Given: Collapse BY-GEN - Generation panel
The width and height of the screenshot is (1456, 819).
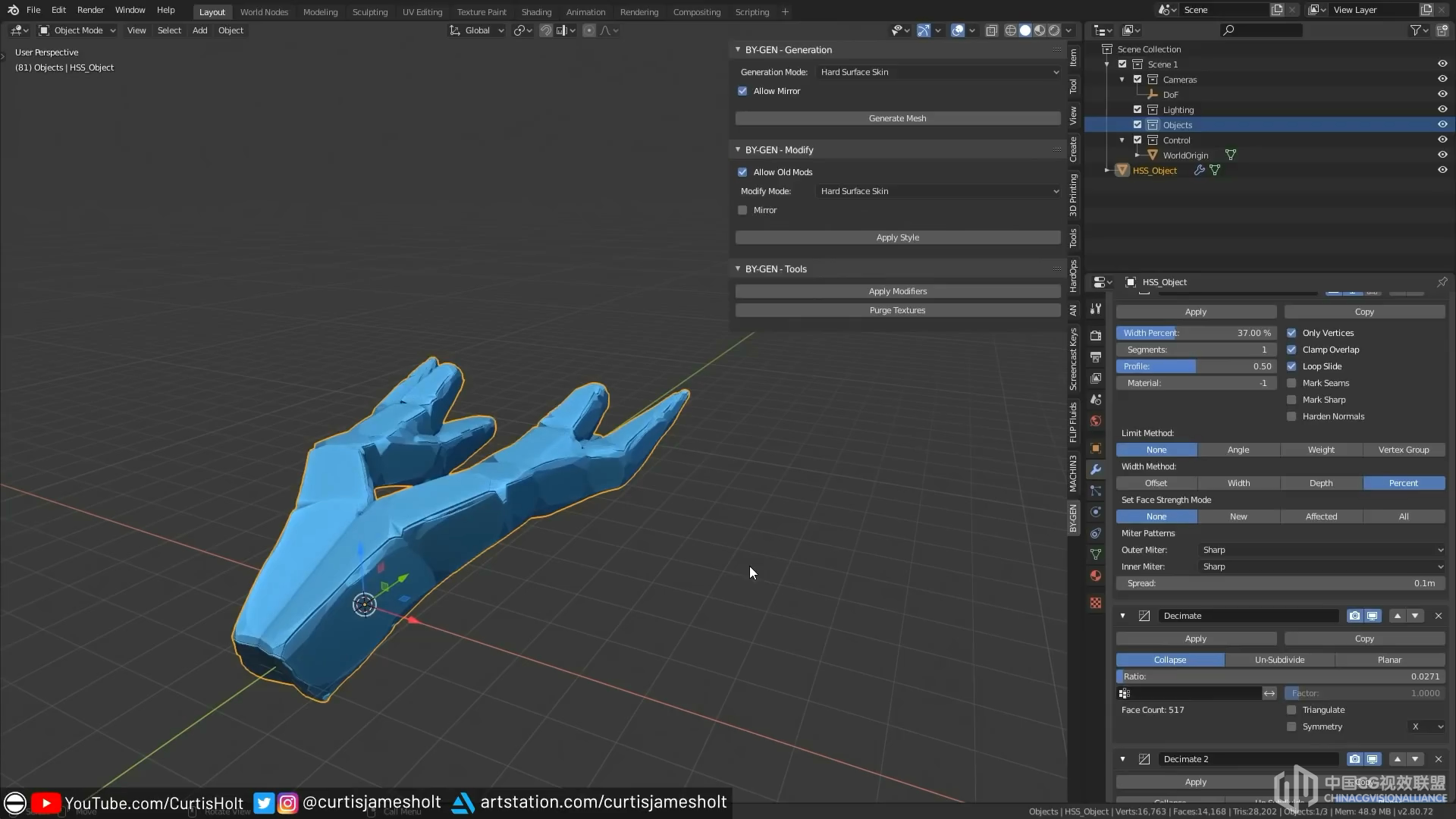Looking at the screenshot, I should (738, 49).
